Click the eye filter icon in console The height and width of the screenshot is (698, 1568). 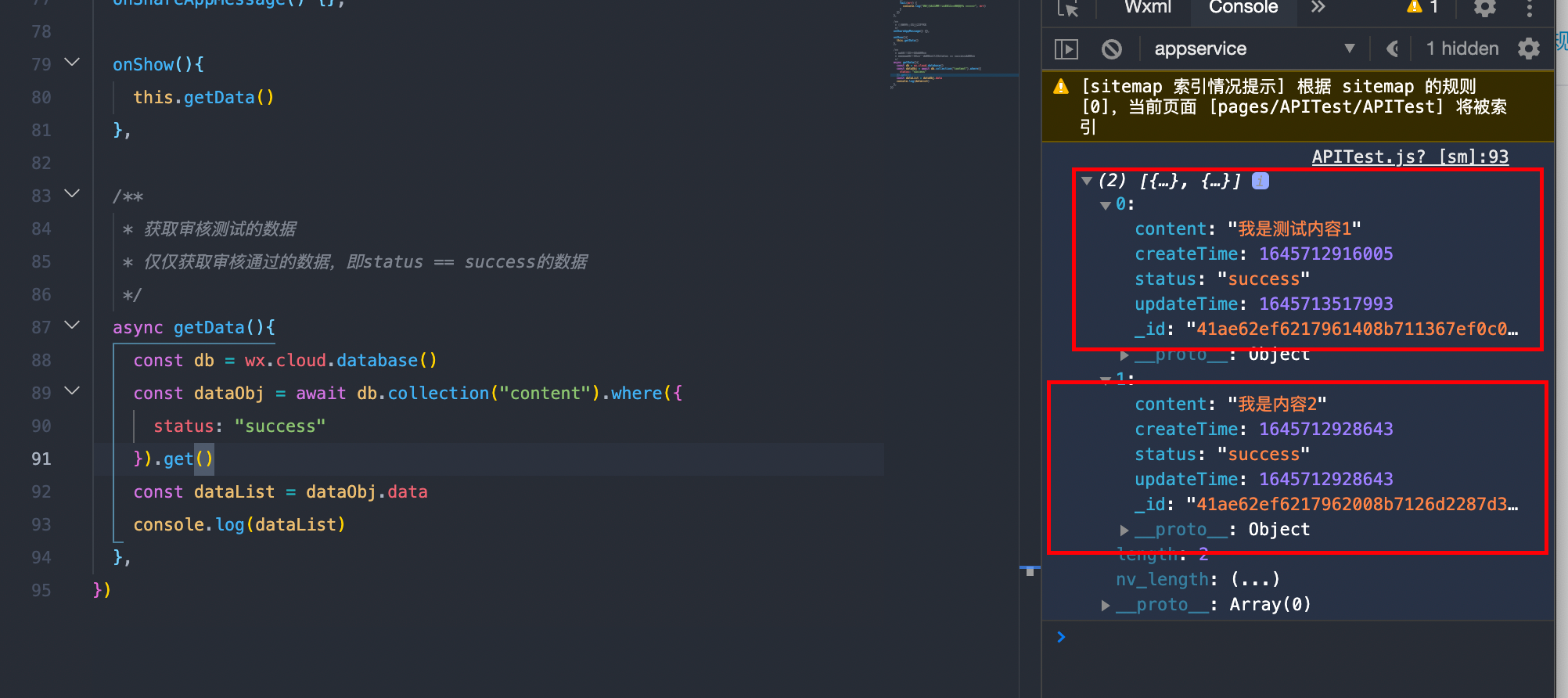tap(1392, 49)
